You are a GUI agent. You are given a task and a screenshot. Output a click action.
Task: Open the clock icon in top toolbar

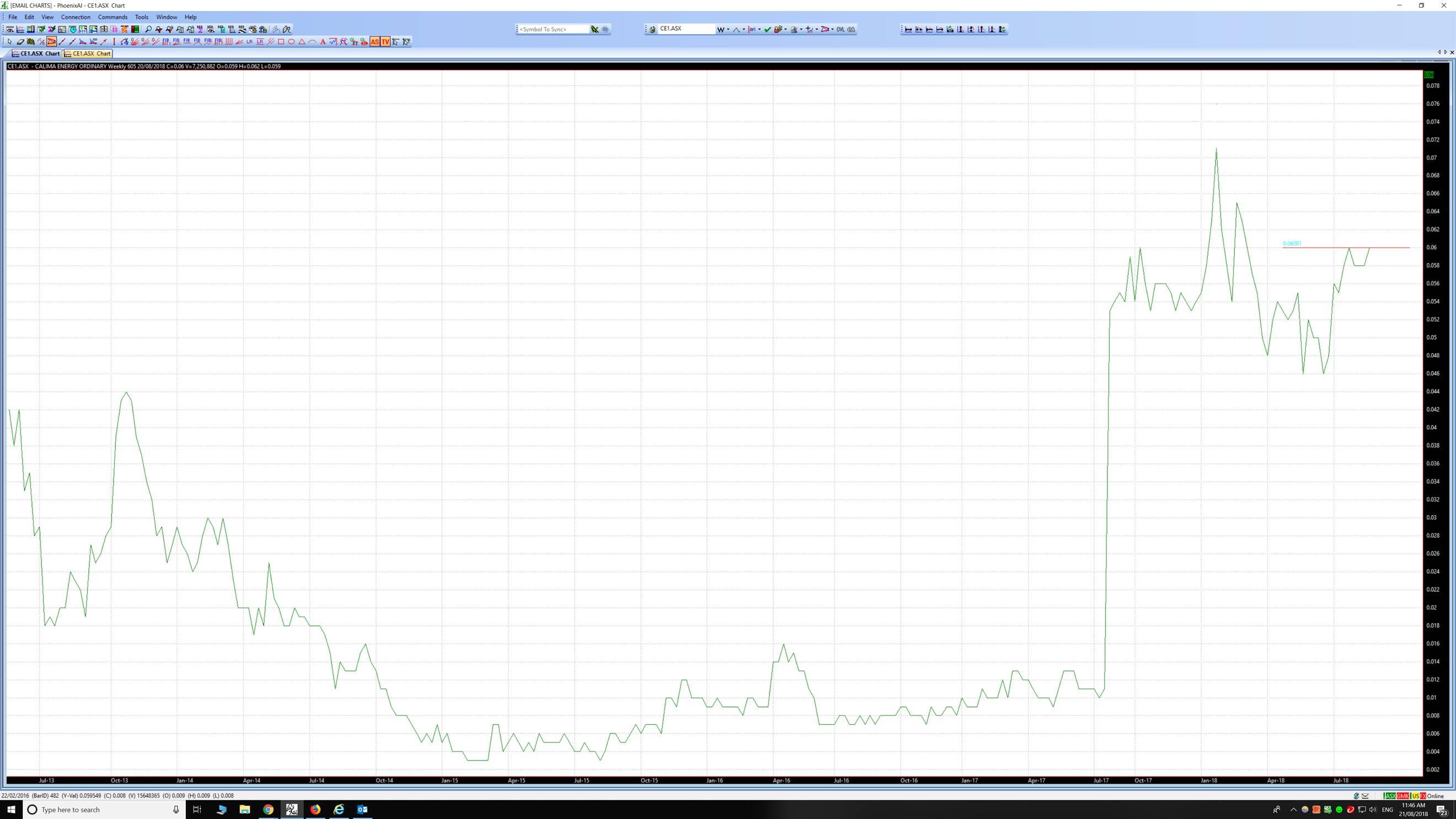pos(72,29)
